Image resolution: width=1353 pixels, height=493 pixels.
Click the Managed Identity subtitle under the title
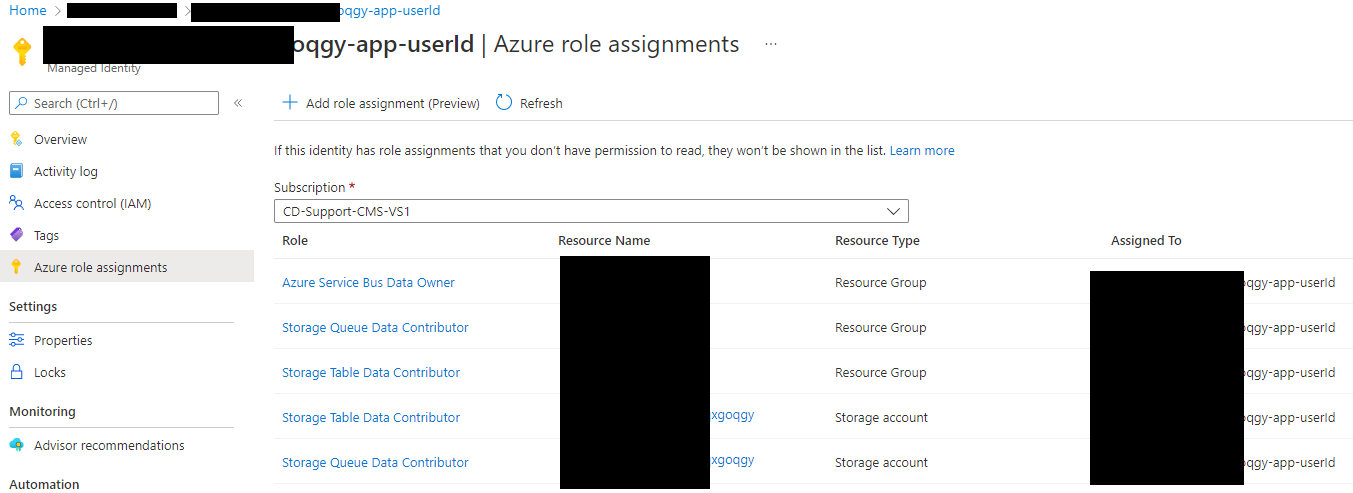[x=94, y=68]
